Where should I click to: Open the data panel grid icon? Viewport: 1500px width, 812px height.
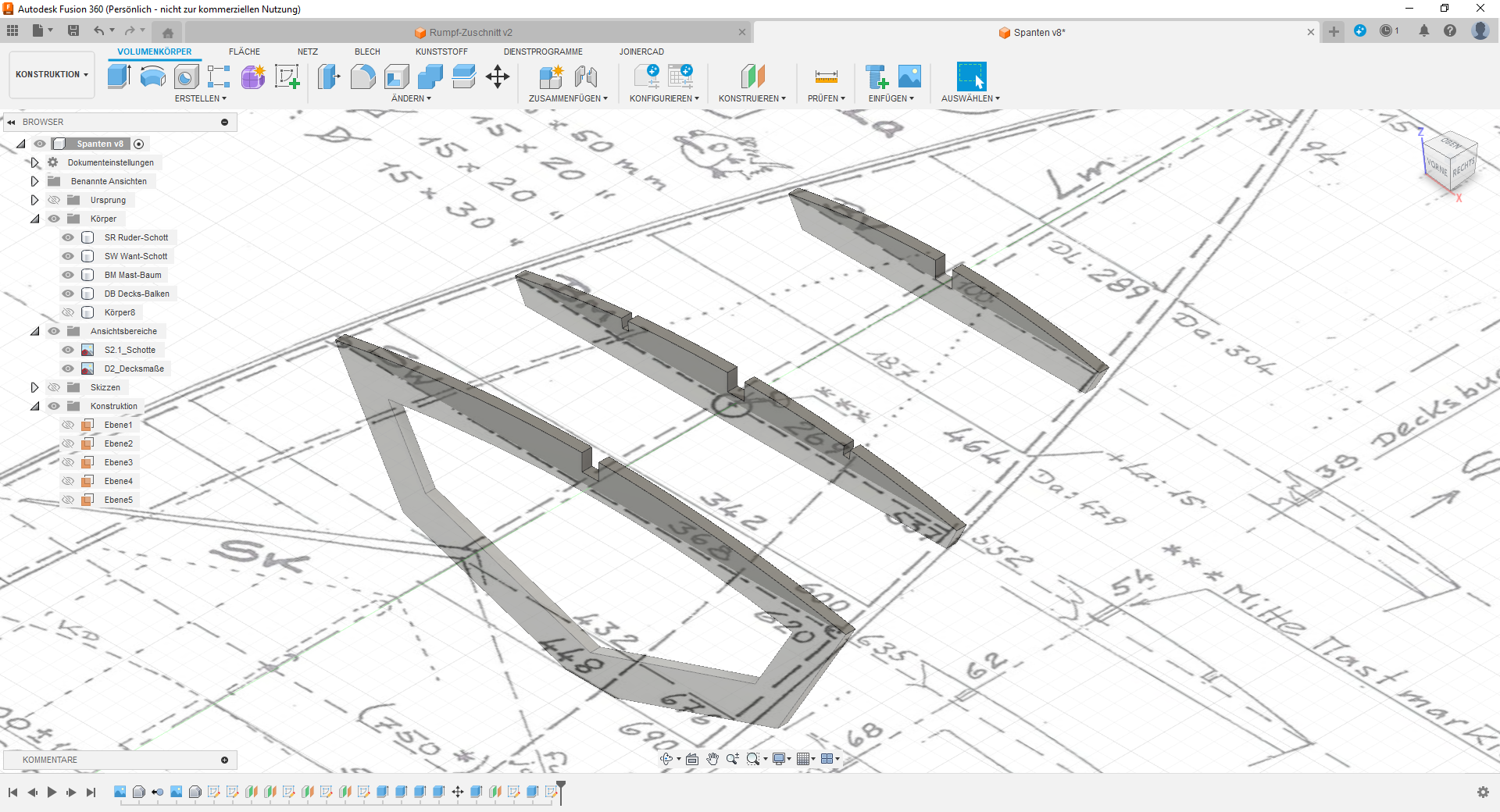coord(12,30)
